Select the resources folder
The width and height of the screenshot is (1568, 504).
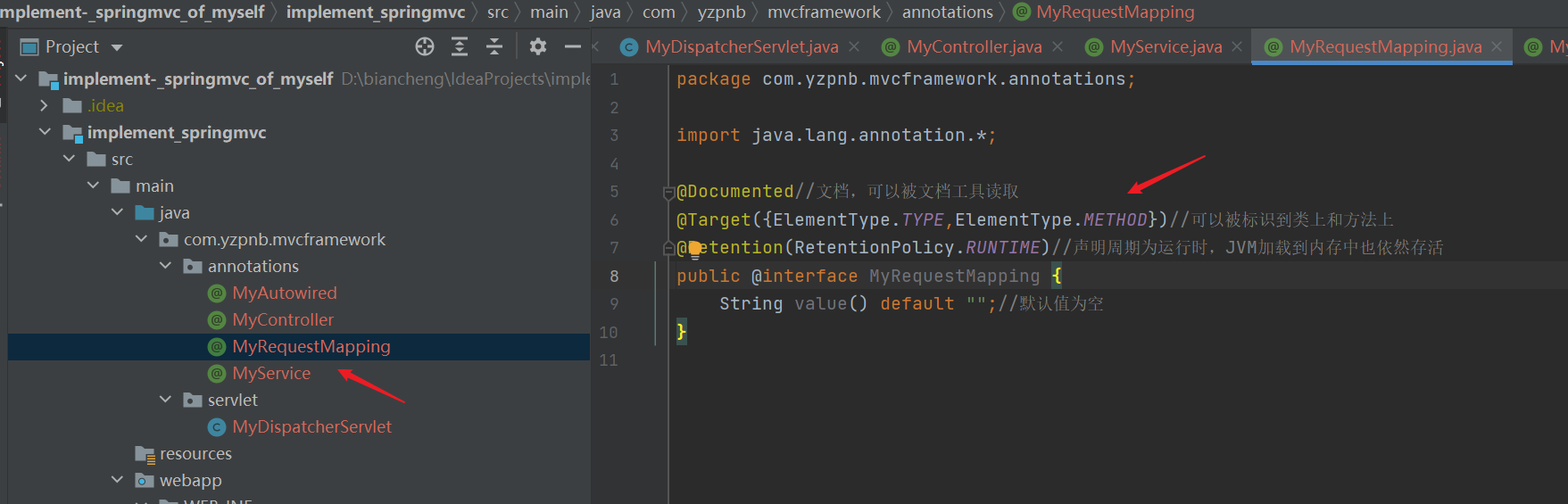[195, 453]
